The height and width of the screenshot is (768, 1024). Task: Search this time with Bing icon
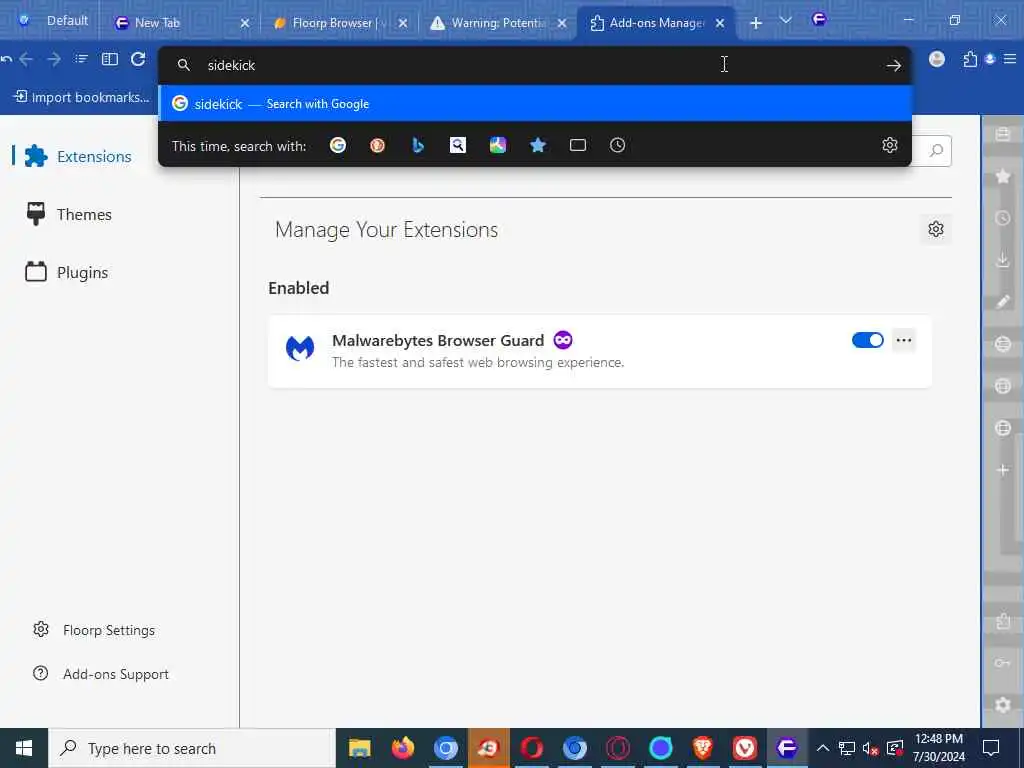pos(418,145)
